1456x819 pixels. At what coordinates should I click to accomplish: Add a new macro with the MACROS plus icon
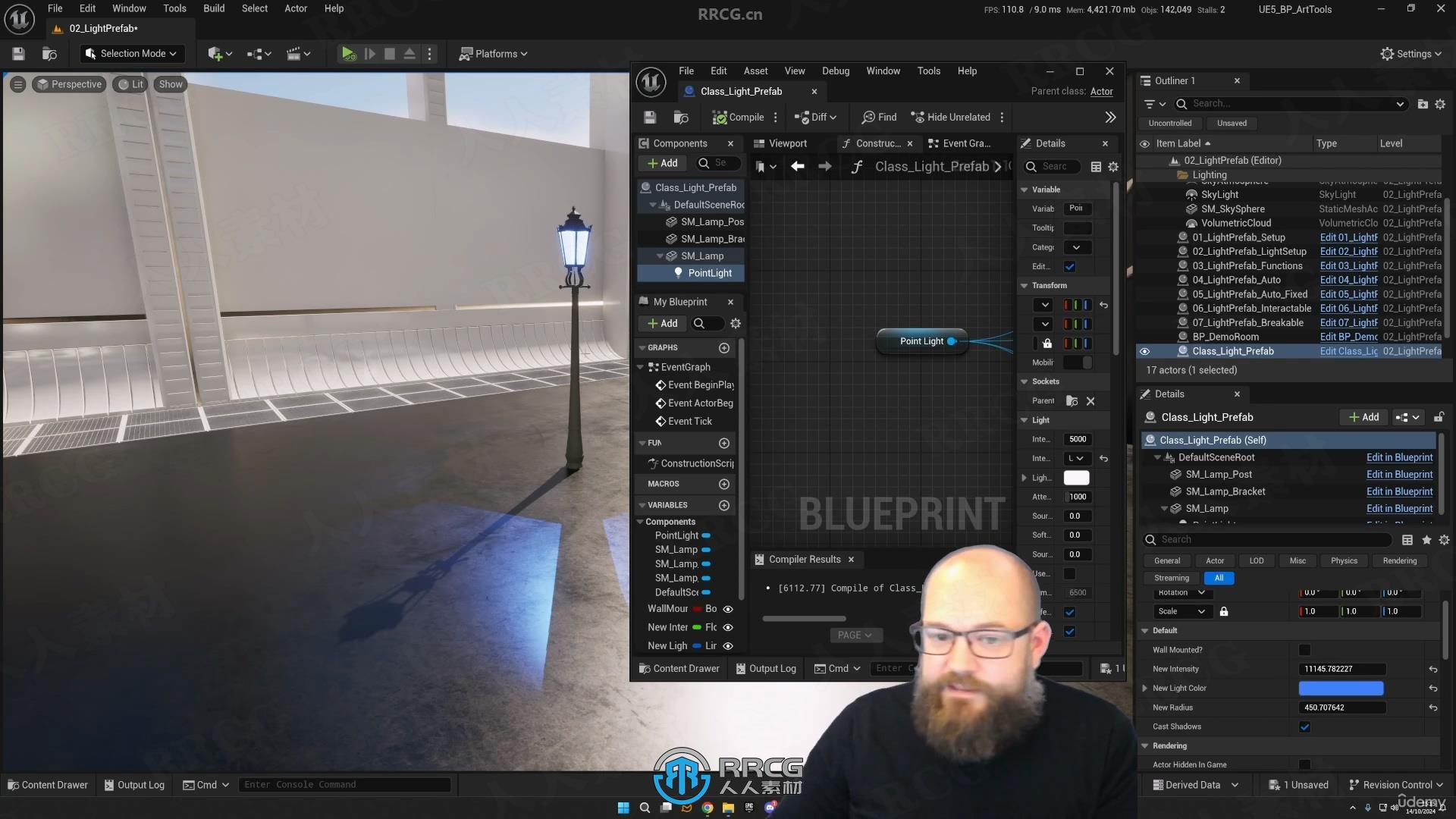(x=724, y=484)
